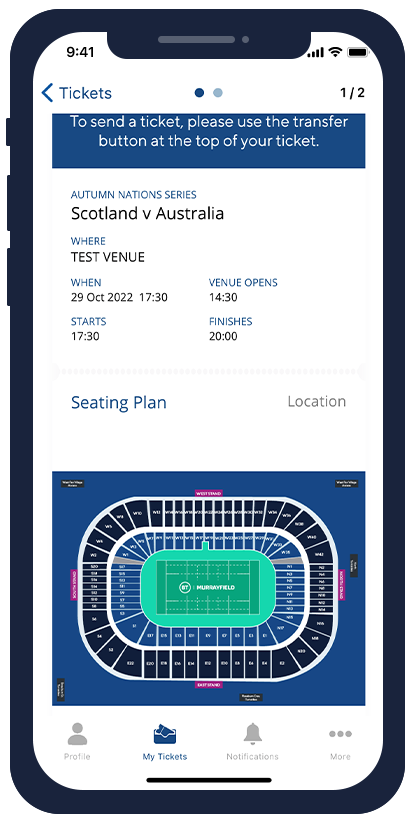Image resolution: width=417 pixels, height=827 pixels.
Task: Select the first page indicator dot
Action: [199, 93]
